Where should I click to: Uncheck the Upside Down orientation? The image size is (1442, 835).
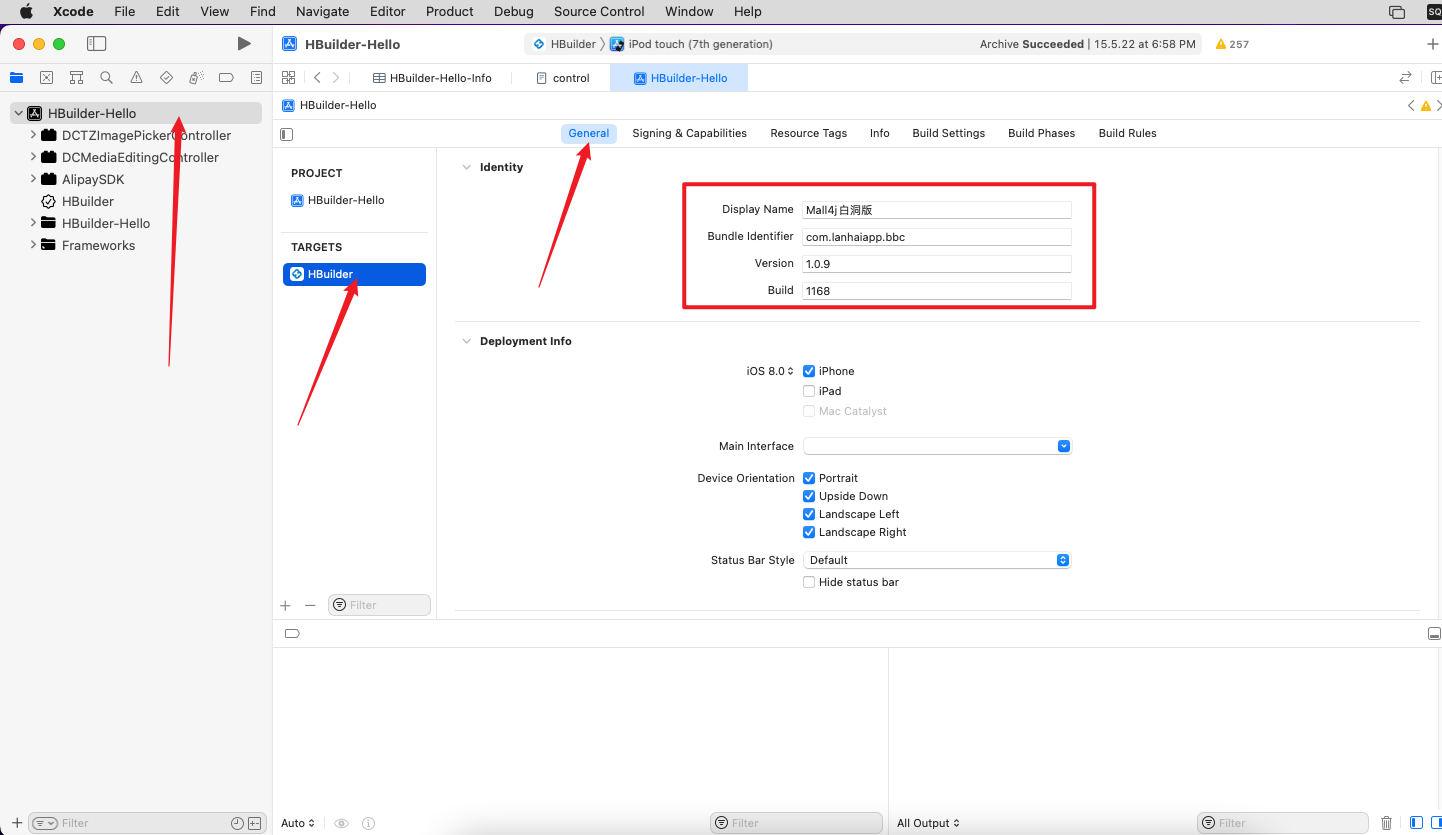tap(809, 496)
